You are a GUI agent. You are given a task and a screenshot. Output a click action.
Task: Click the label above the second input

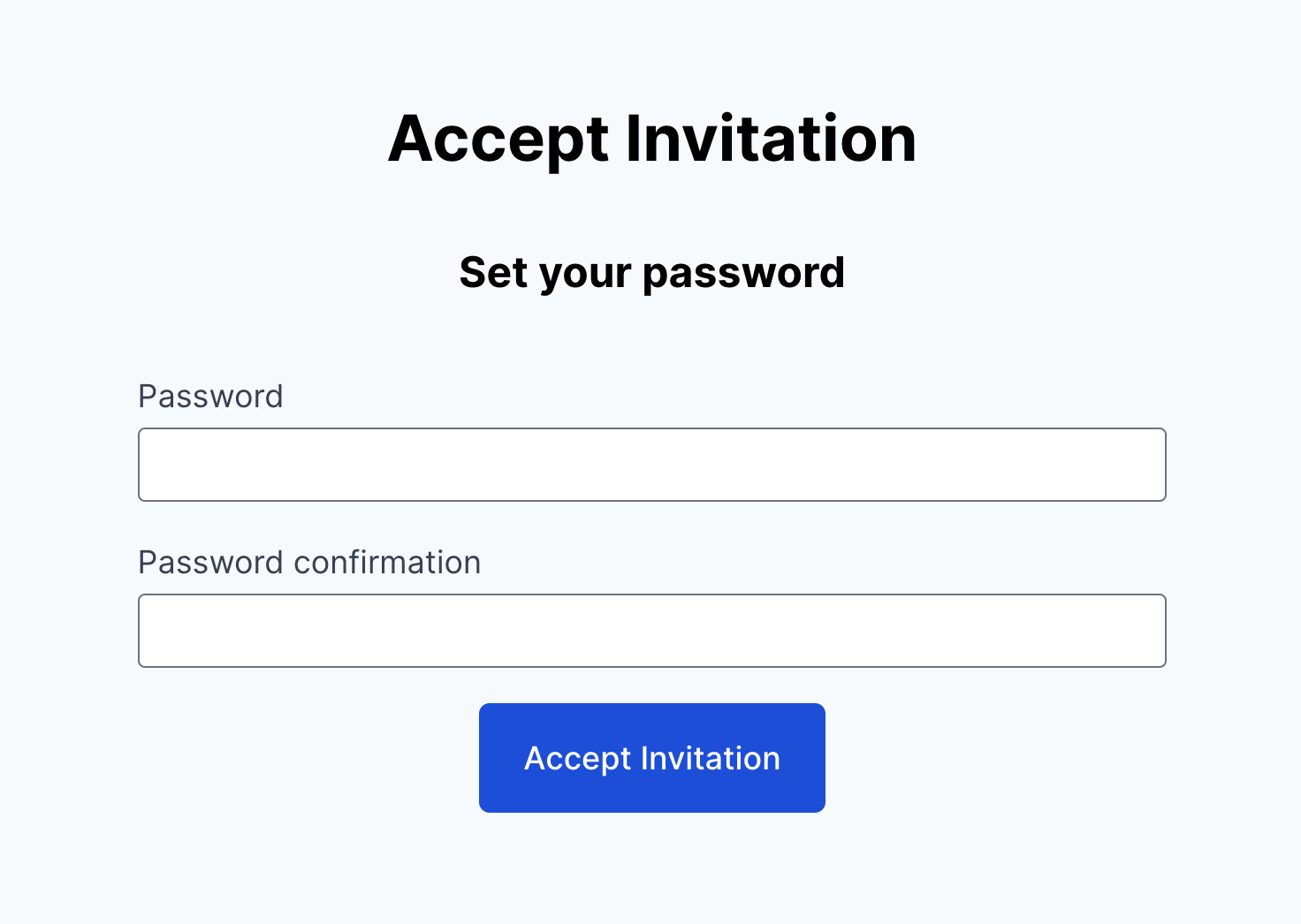point(309,563)
